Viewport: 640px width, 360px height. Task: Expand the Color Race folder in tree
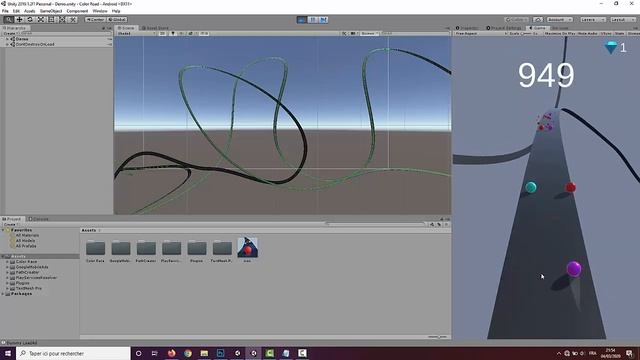[x=7, y=262]
